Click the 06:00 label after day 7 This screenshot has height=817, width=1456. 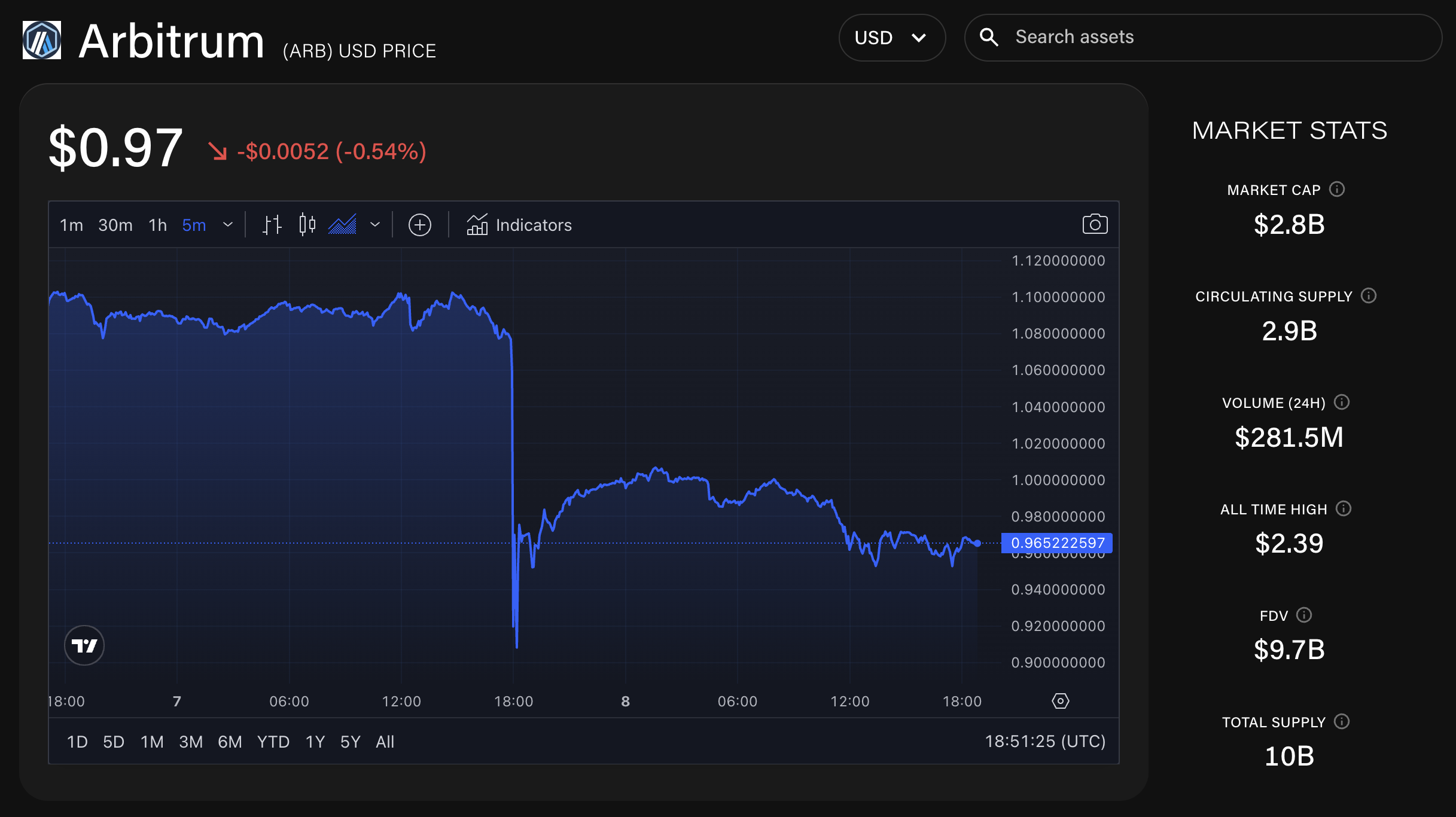pos(289,702)
